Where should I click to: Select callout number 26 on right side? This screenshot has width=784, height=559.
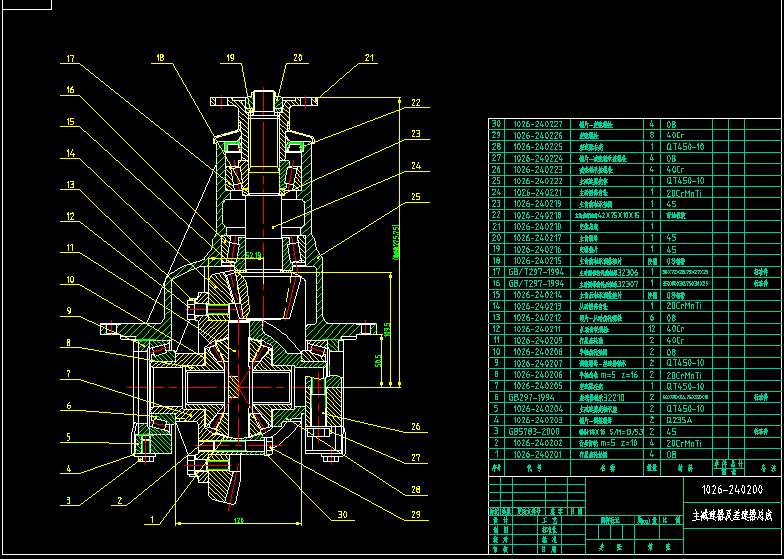415,428
